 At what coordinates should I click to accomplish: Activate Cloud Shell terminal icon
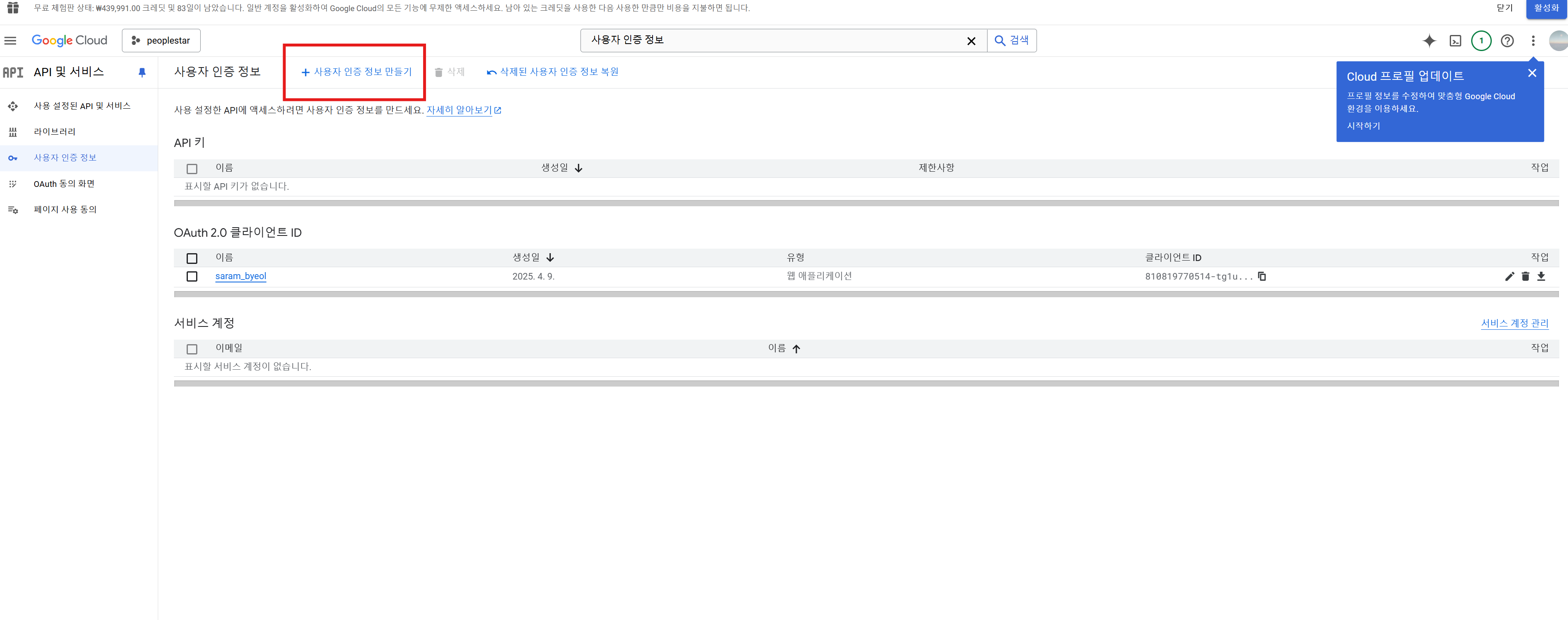coord(1455,41)
